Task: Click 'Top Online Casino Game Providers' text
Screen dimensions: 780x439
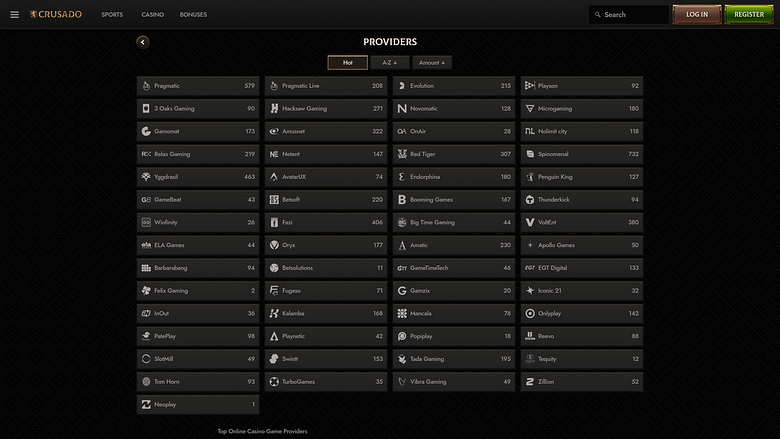Action: tap(262, 432)
